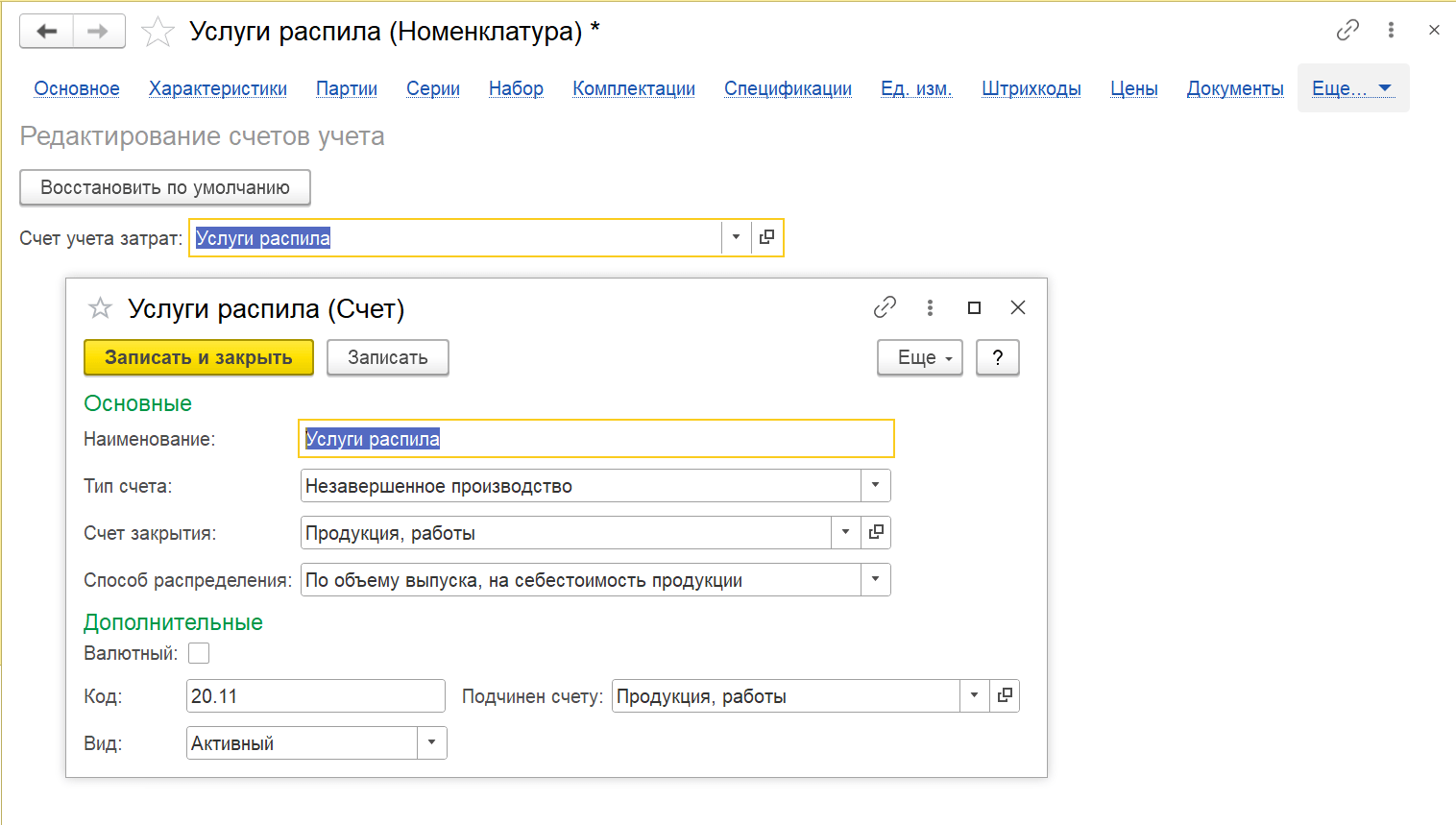Star the Услуги распила (Счет) dialog
The width and height of the screenshot is (1456, 825).
tap(100, 308)
